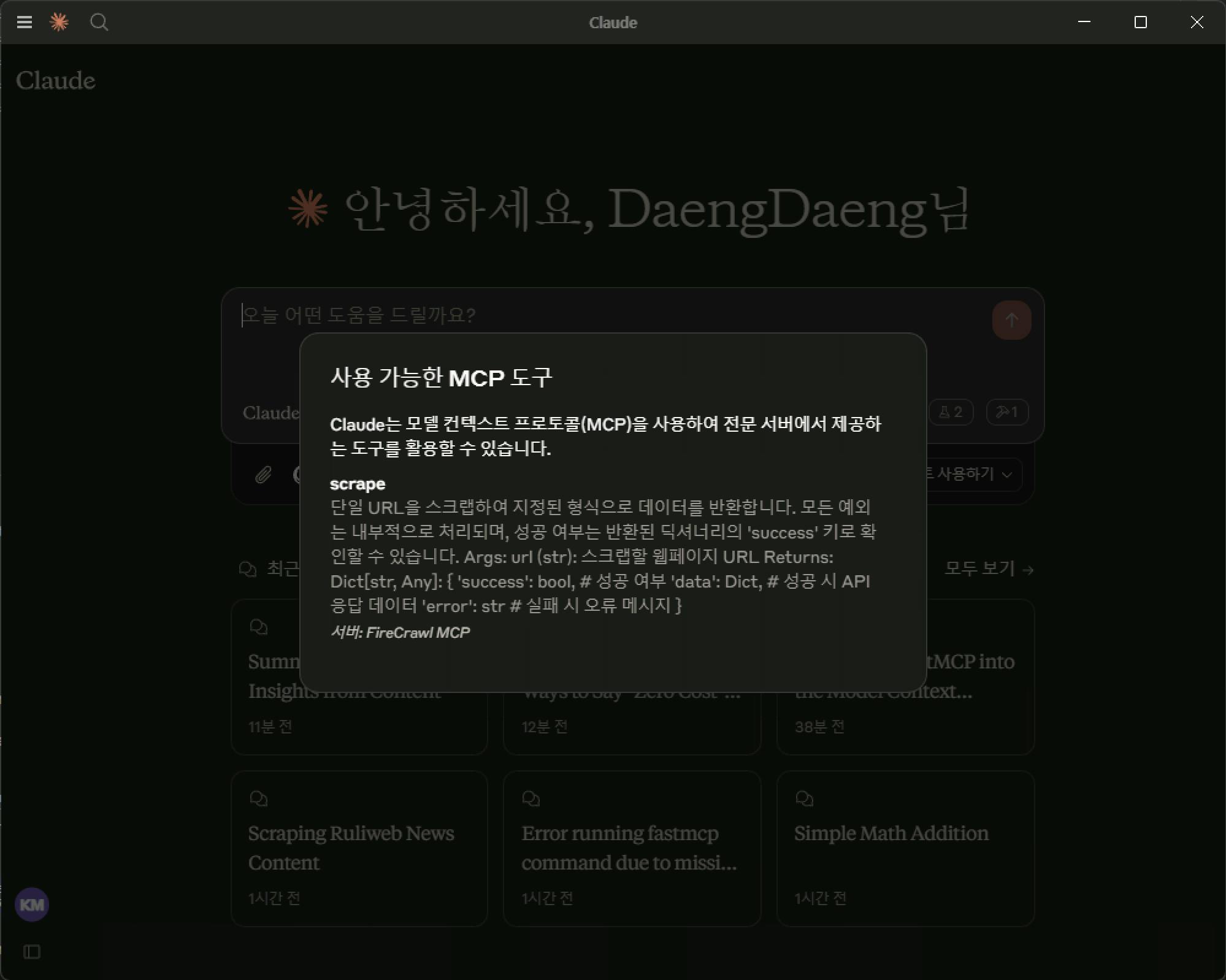Viewport: 1226px width, 980px height.
Task: Open the MCP tools hammer indicator
Action: [1006, 412]
